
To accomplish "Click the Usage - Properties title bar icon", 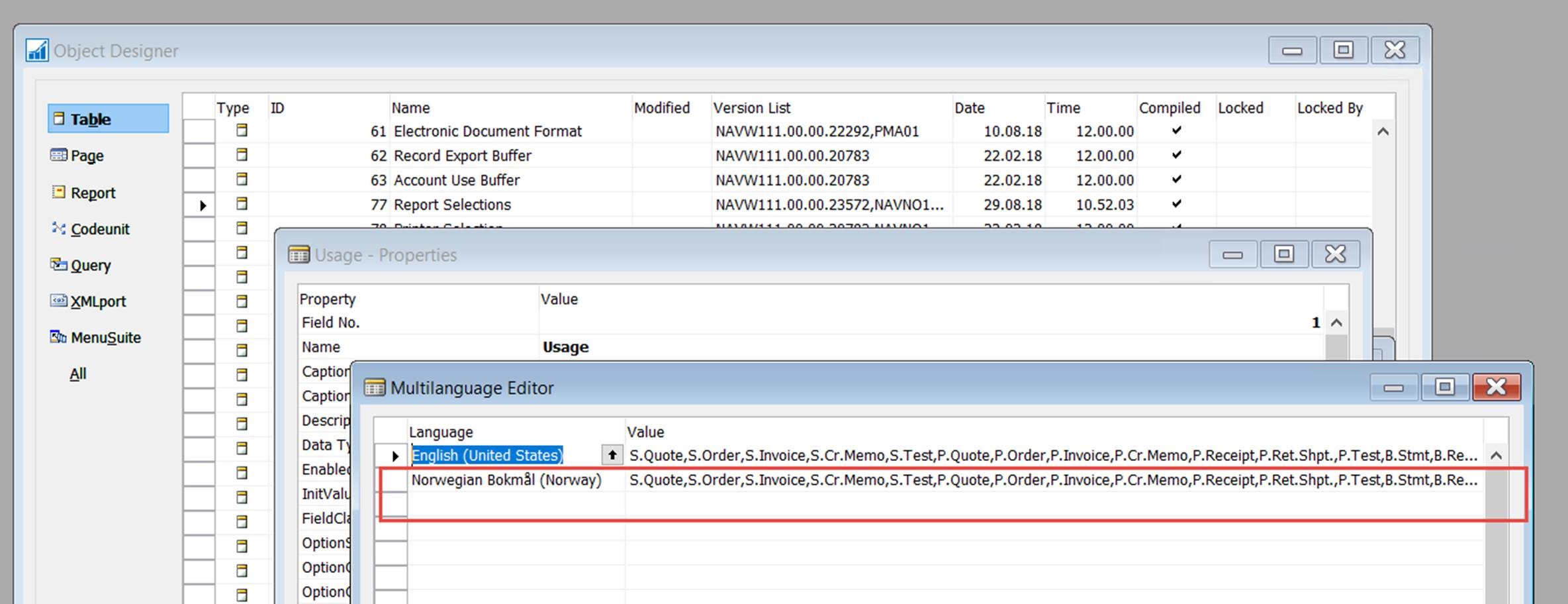I will (x=299, y=254).
